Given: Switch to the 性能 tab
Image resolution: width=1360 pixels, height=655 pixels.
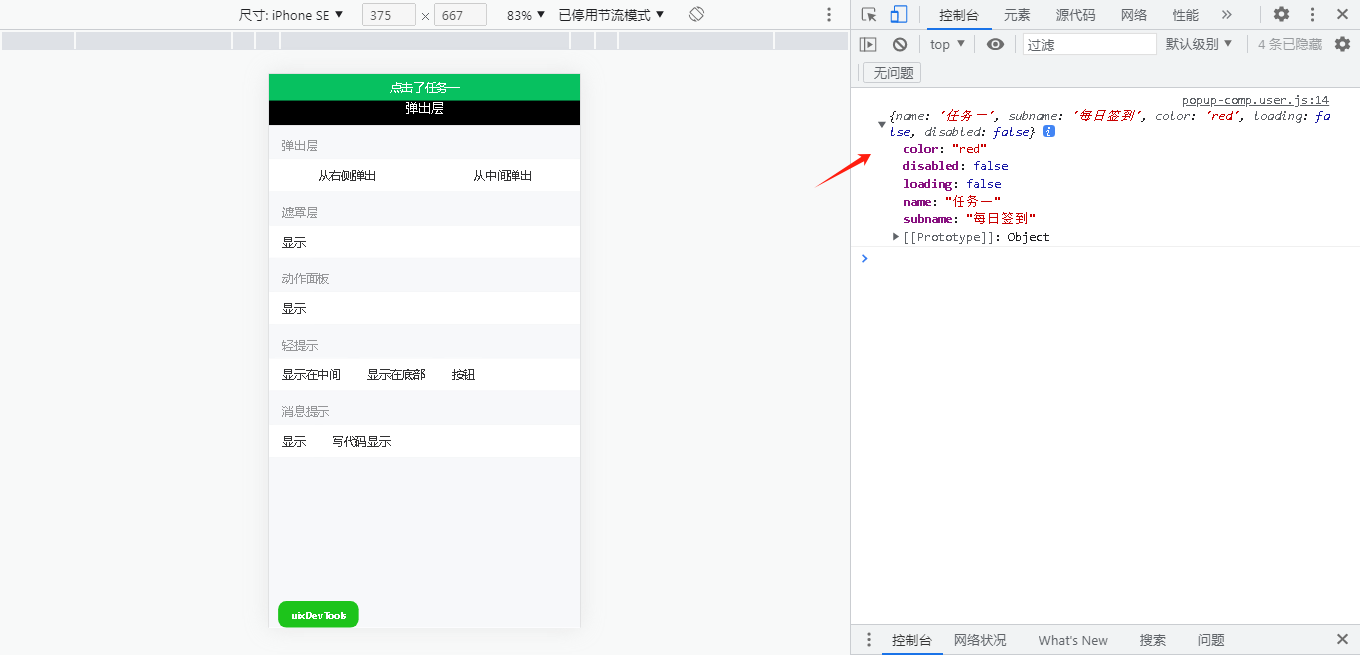Looking at the screenshot, I should [x=1185, y=15].
